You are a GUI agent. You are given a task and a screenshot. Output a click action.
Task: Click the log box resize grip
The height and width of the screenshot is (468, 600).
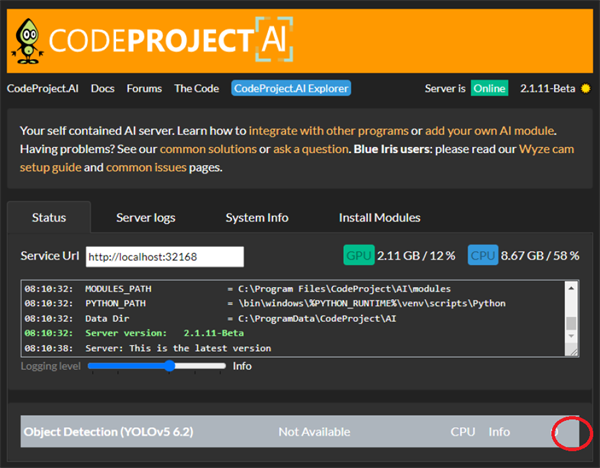tap(574, 352)
